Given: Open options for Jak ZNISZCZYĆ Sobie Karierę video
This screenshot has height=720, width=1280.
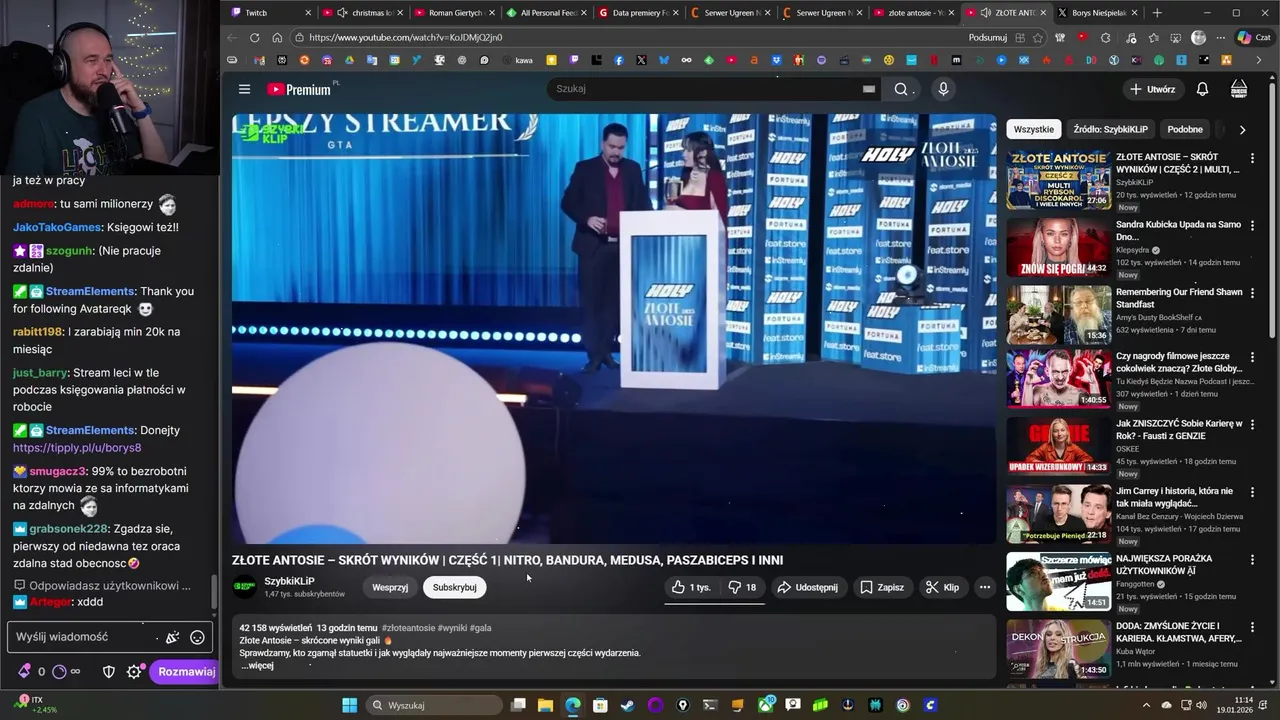Looking at the screenshot, I should pyautogui.click(x=1252, y=424).
